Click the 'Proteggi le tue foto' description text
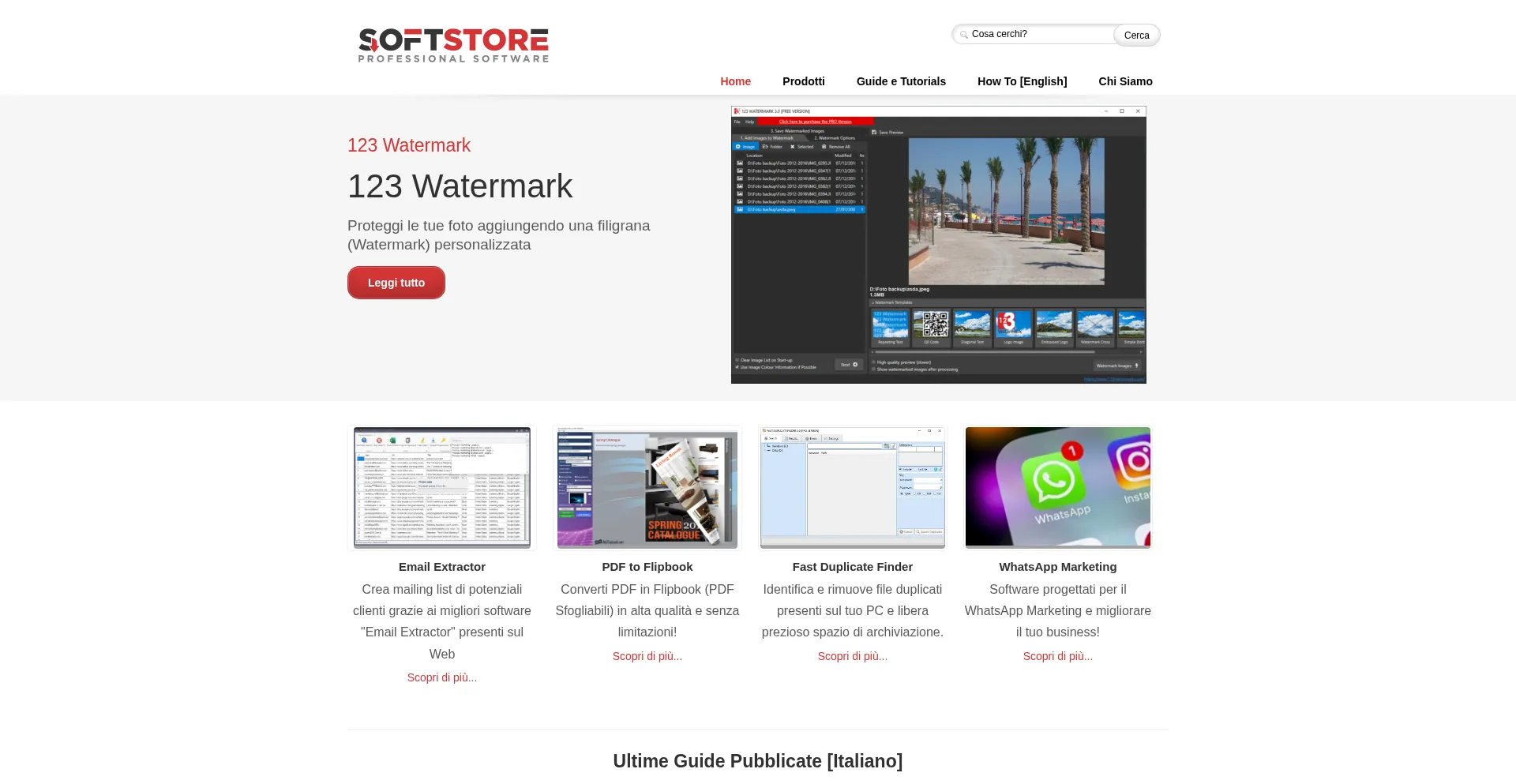 (x=499, y=235)
